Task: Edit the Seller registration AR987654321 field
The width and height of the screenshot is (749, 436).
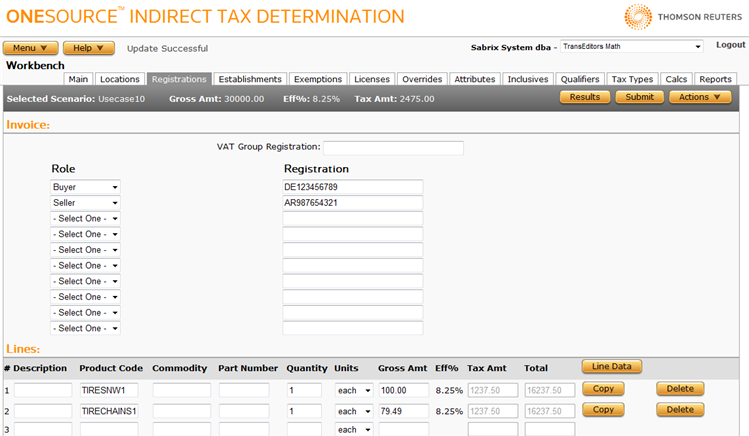Action: (x=352, y=203)
